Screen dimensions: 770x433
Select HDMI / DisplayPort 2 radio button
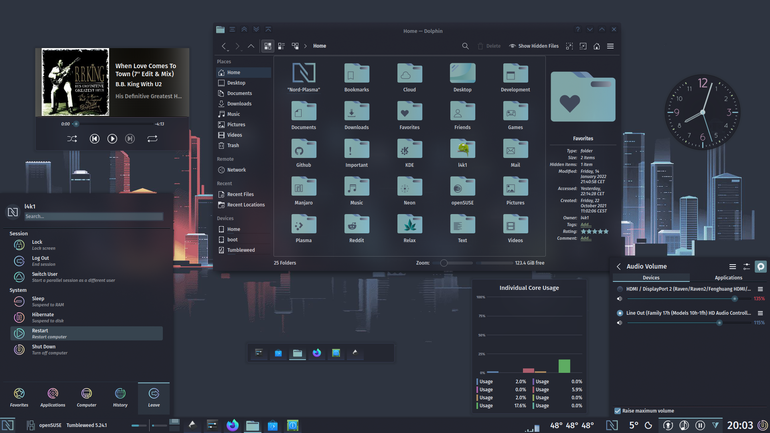point(620,289)
